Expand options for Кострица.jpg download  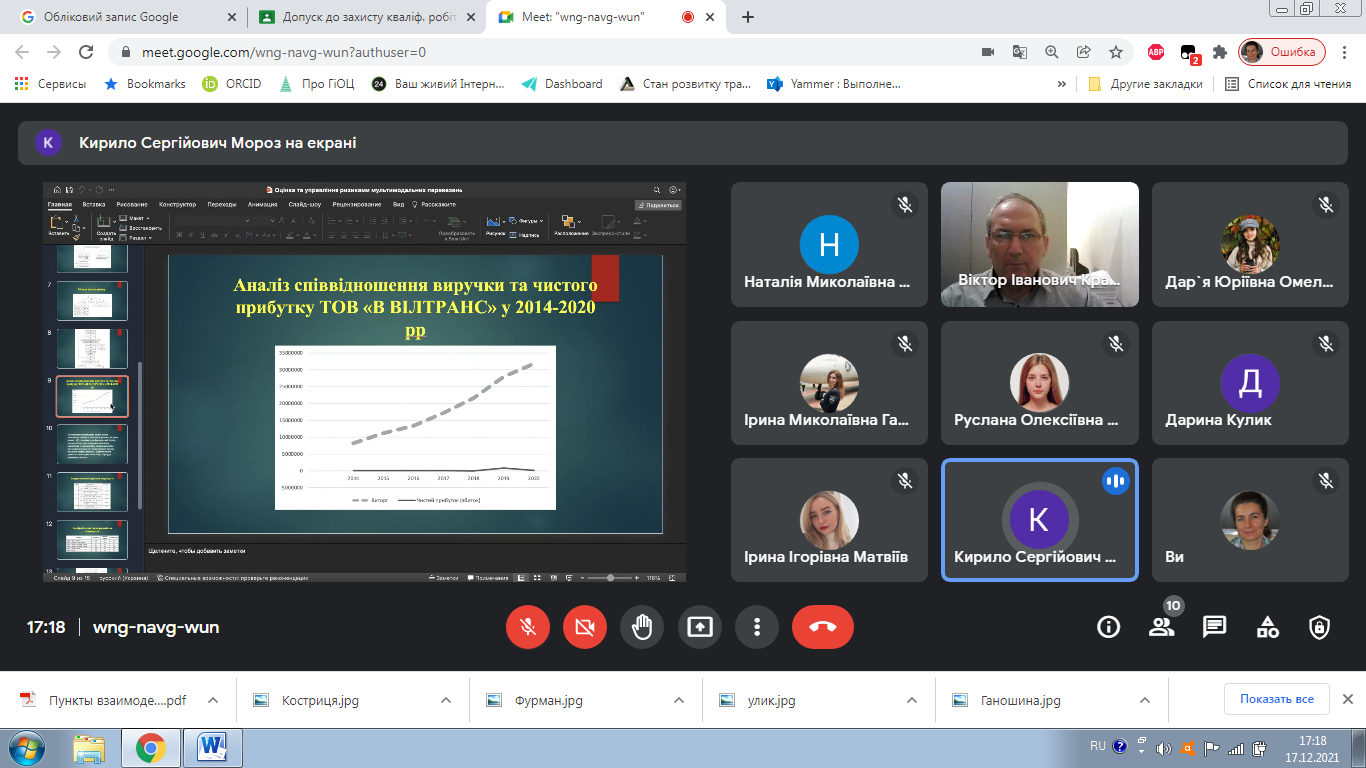click(445, 700)
